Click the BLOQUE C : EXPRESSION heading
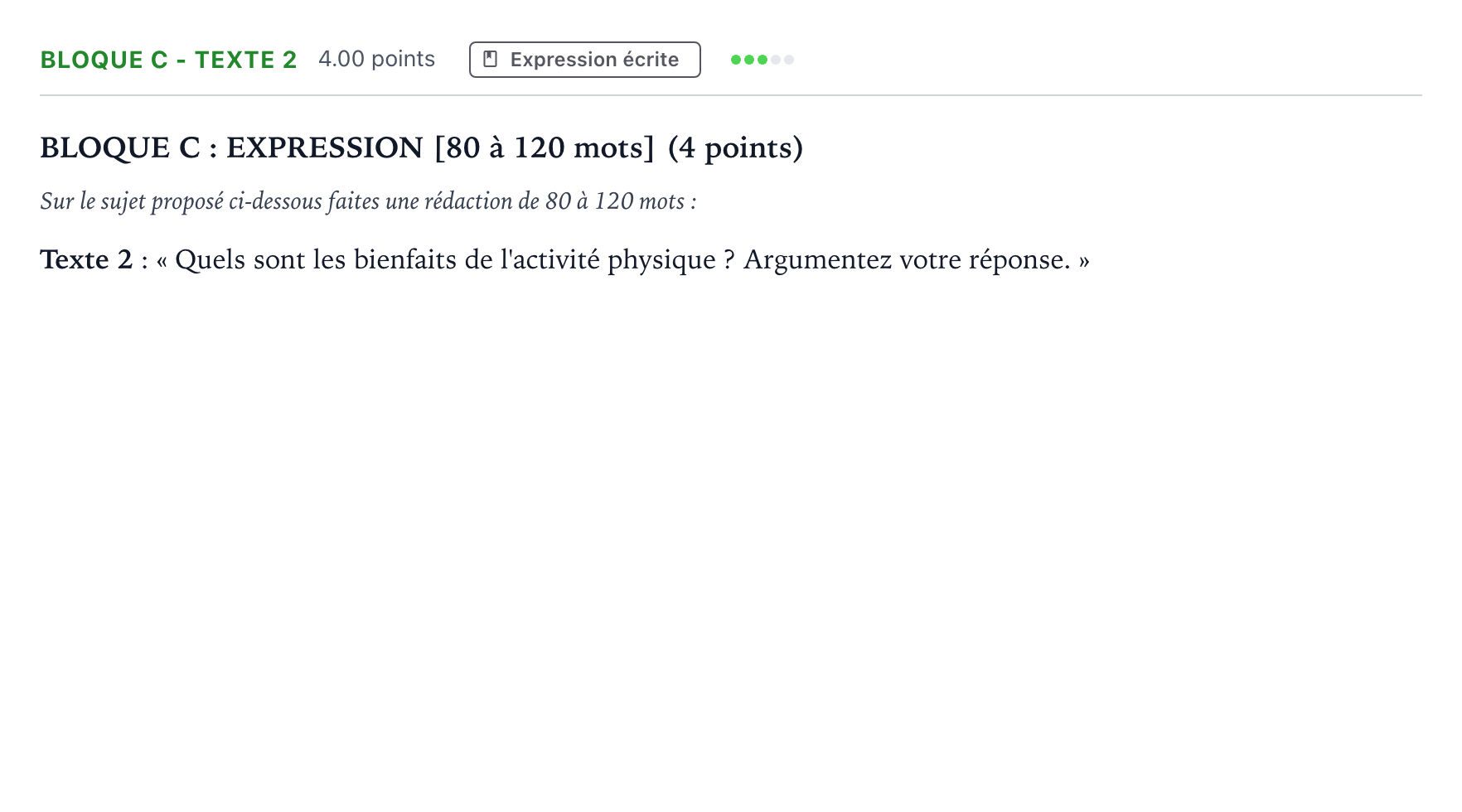 click(x=231, y=147)
